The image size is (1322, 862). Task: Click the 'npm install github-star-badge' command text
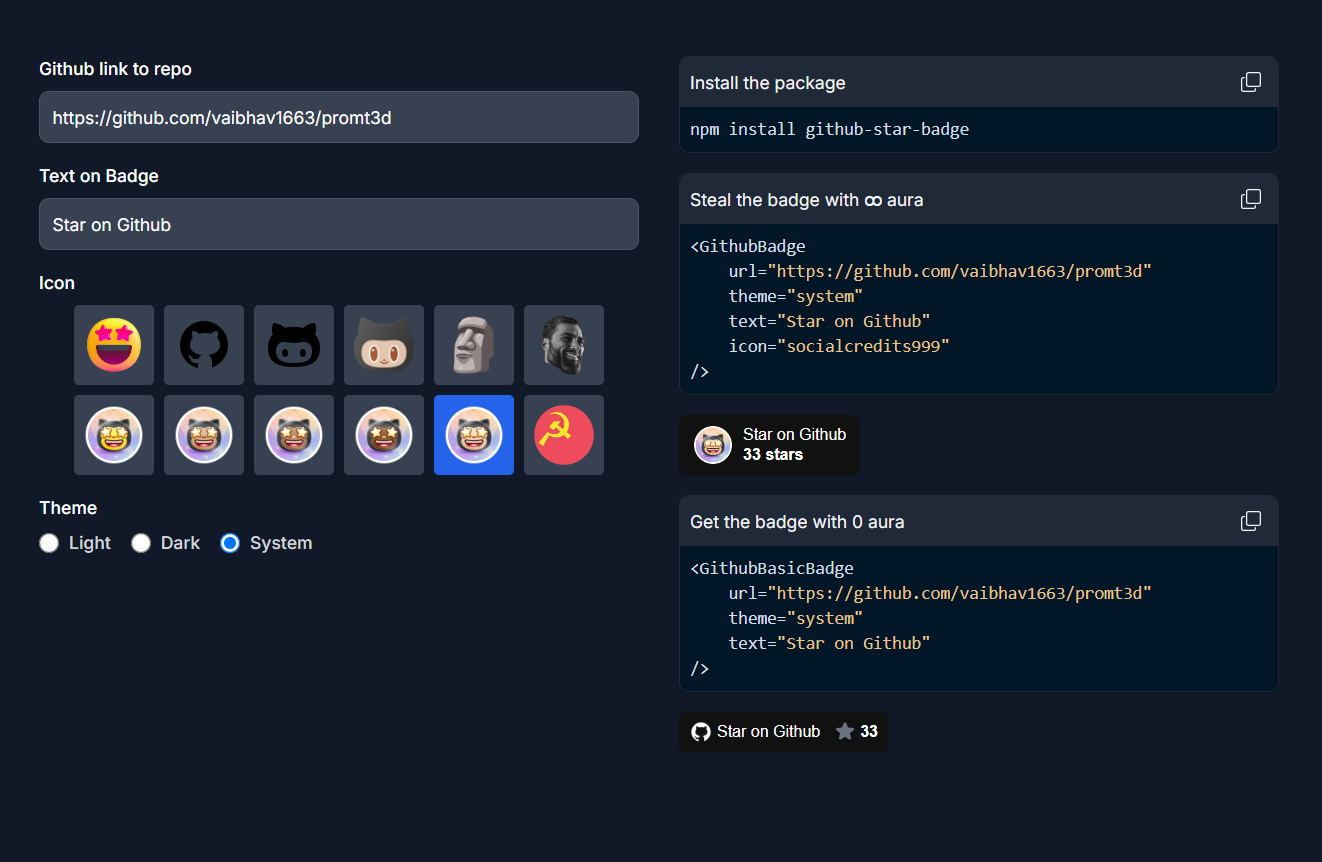pyautogui.click(x=829, y=129)
